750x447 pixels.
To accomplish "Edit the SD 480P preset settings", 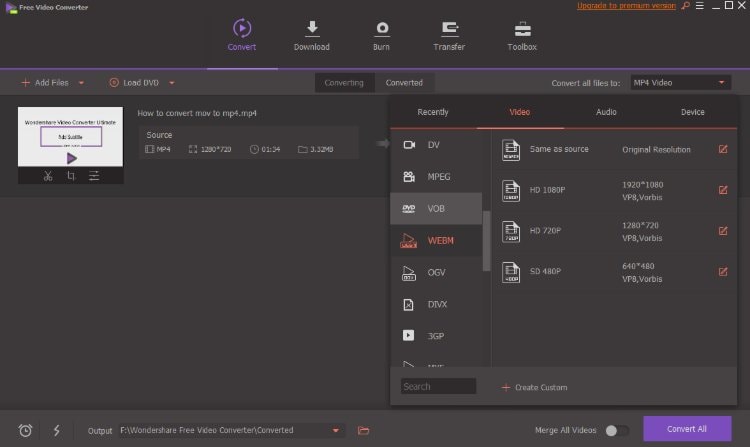I will [x=723, y=272].
